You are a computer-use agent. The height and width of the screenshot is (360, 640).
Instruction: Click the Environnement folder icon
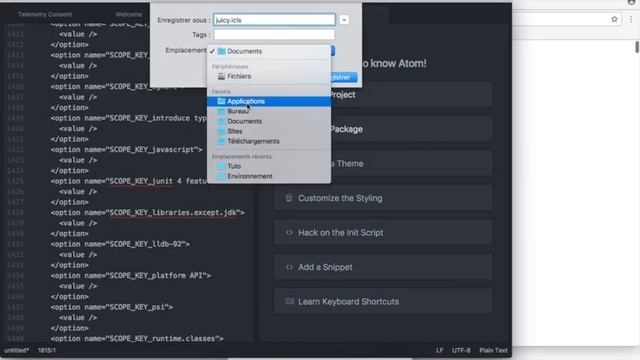(221, 176)
